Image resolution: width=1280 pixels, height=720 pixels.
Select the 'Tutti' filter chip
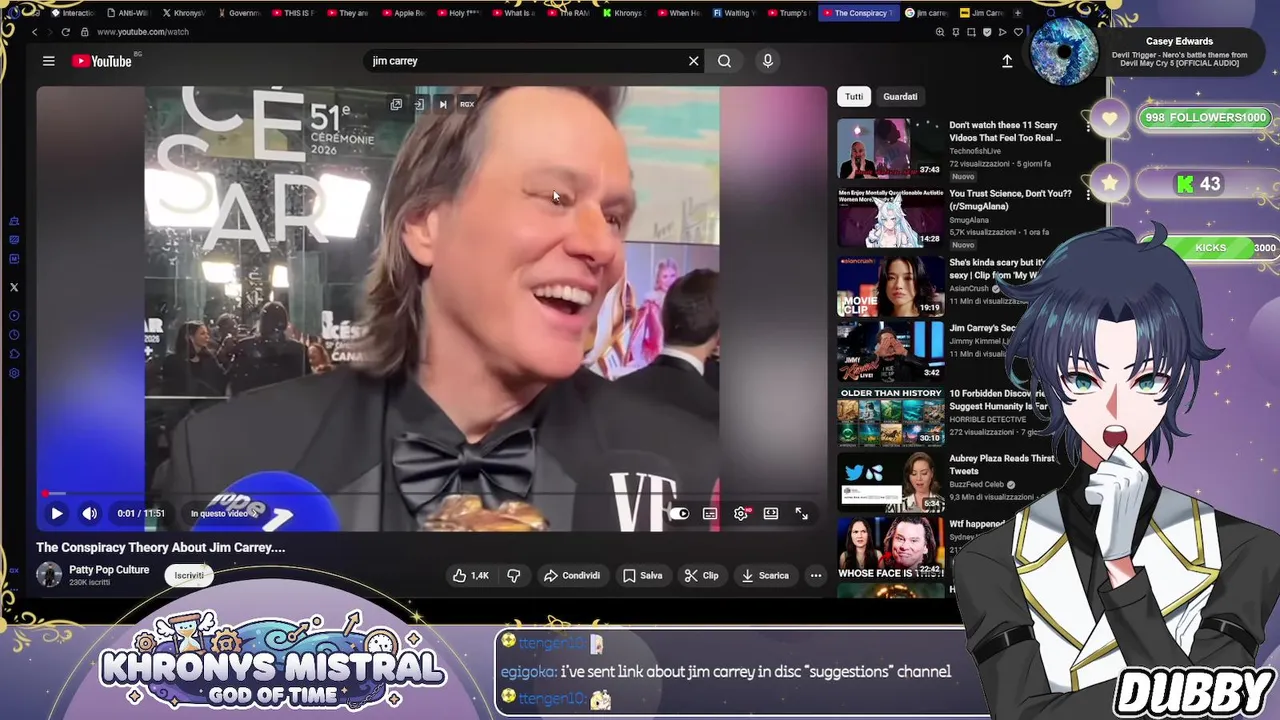click(x=854, y=97)
